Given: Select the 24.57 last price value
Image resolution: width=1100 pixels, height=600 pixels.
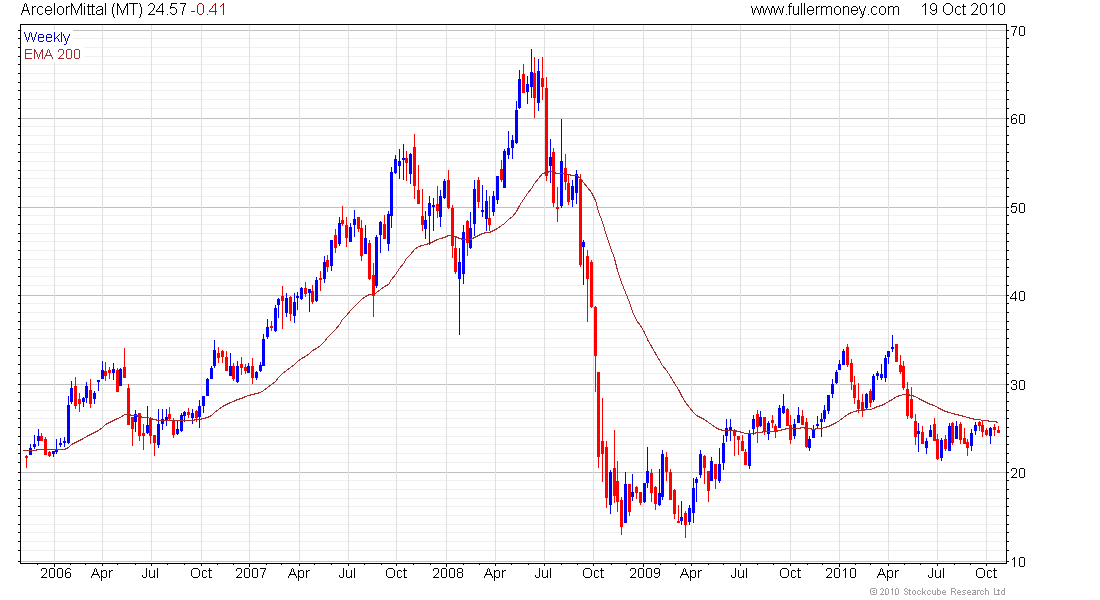Looking at the screenshot, I should [166, 10].
